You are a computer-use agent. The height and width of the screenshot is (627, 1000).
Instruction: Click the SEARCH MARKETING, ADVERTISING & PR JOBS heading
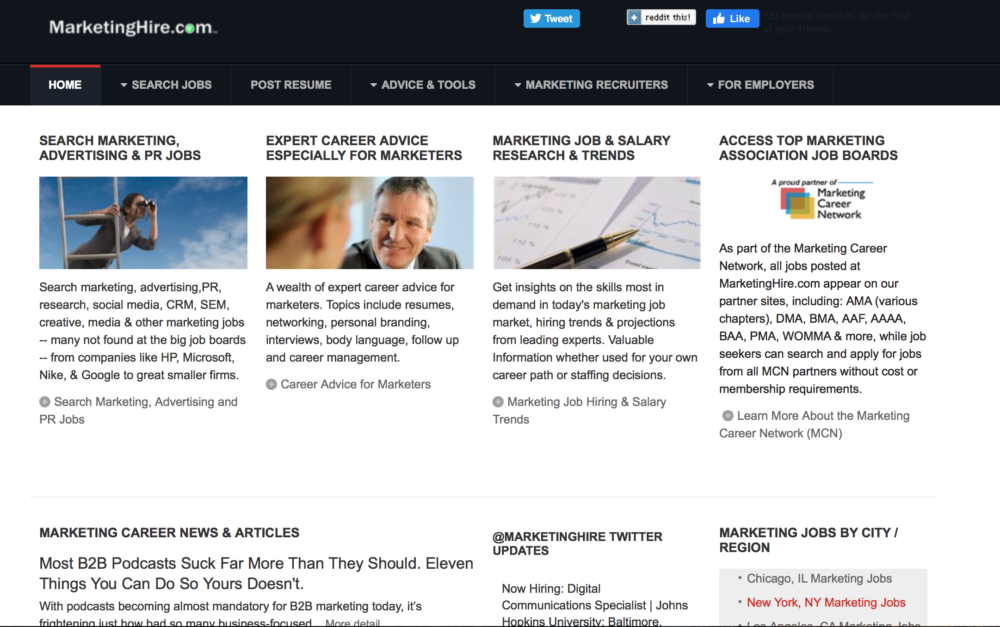coord(120,148)
